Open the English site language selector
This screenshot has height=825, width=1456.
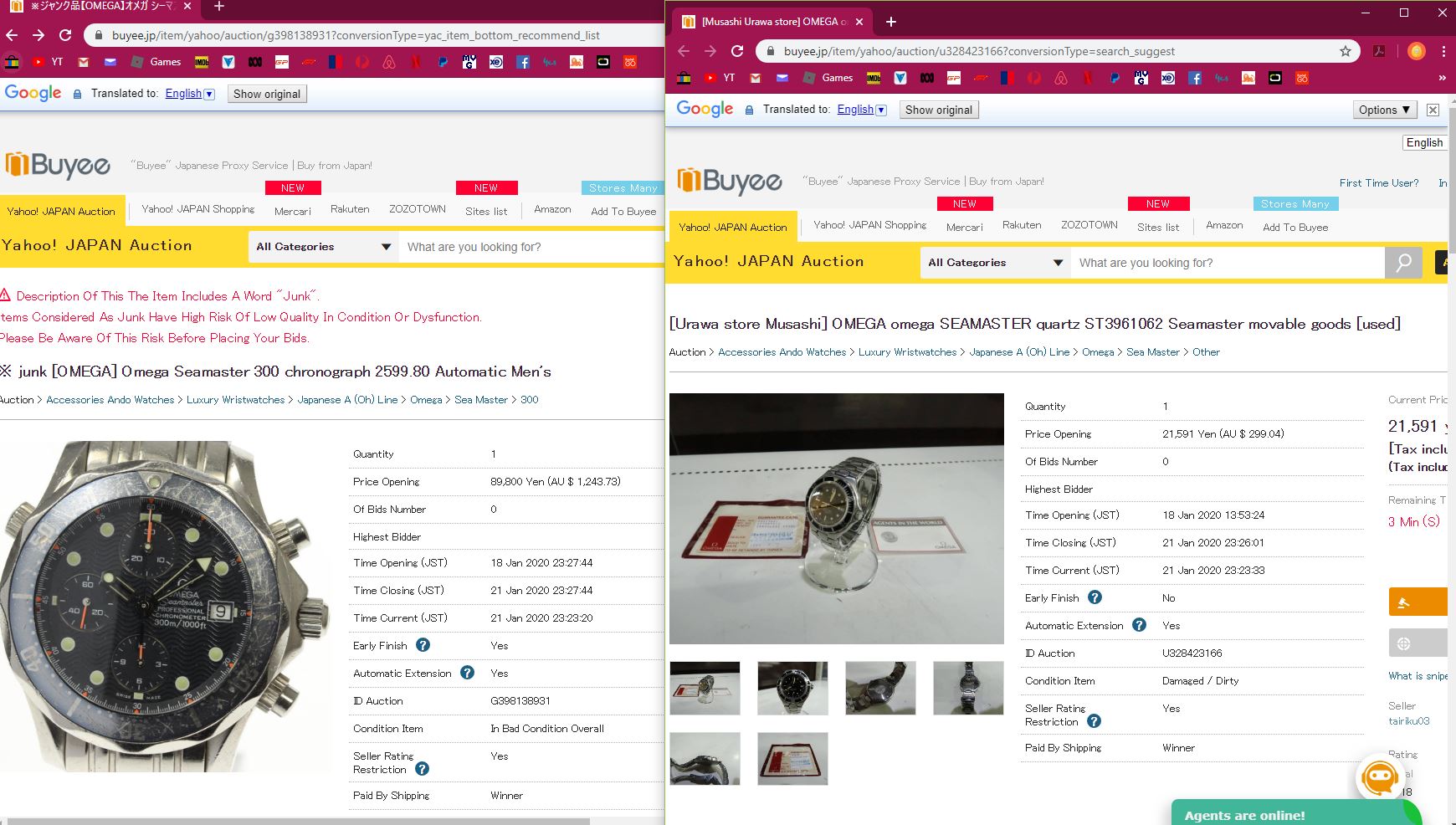(x=1424, y=143)
